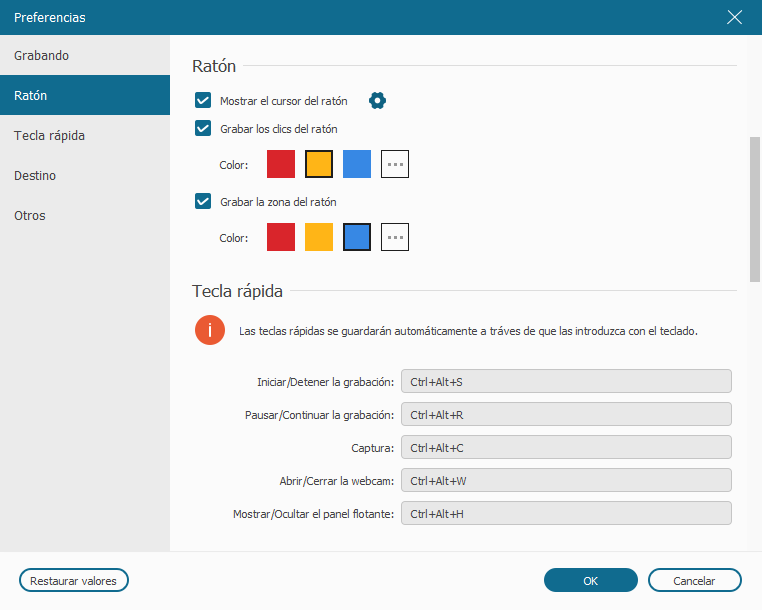The width and height of the screenshot is (762, 610).
Task: Disable Grabar la zona del ratón
Action: coord(203,201)
